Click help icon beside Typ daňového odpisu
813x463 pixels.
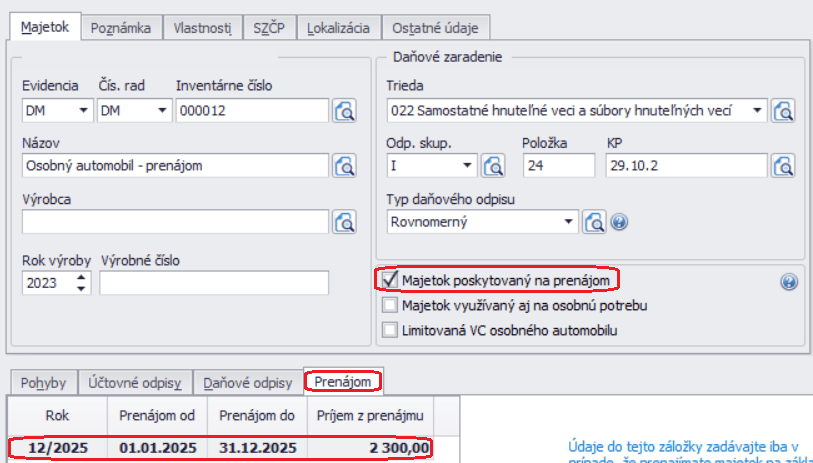tap(619, 221)
